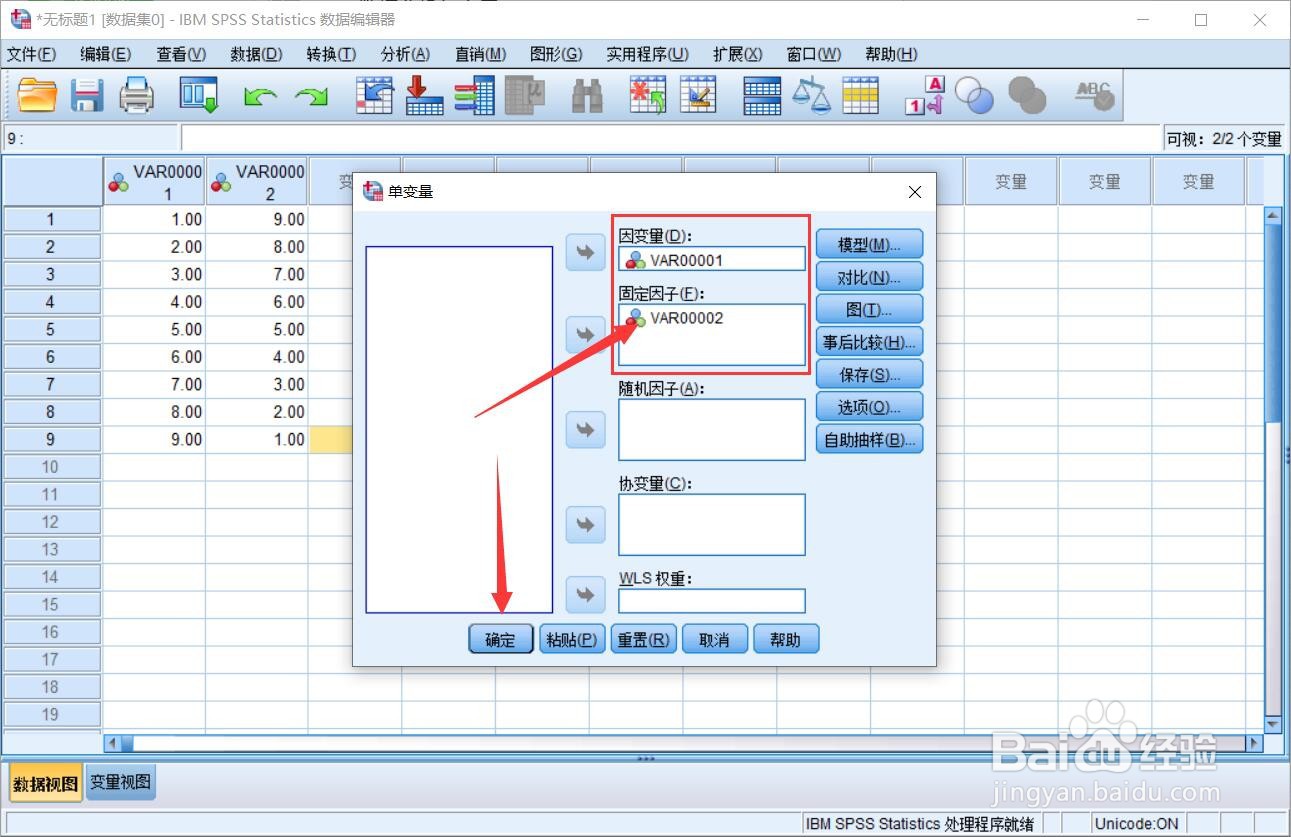Open the Variables info icon
Viewport: 1291px width, 837px height.
coord(474,95)
